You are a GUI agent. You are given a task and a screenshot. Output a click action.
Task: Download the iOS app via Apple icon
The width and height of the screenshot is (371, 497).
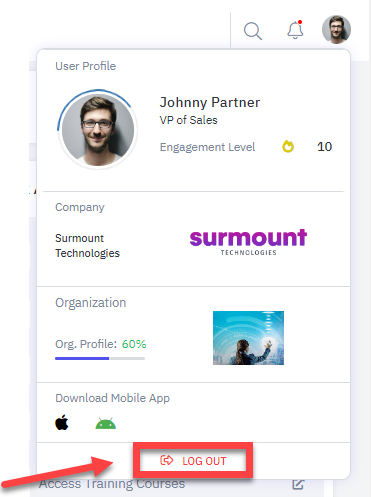coord(62,423)
